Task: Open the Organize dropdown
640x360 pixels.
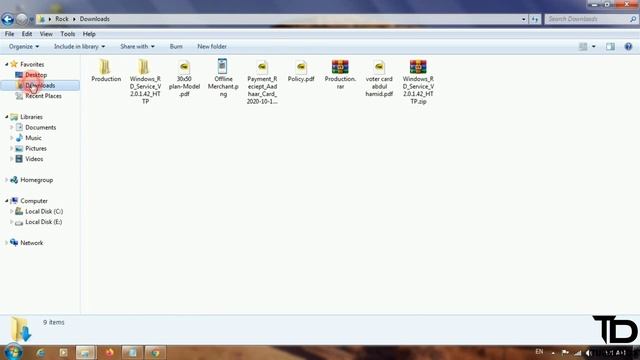Action: pyautogui.click(x=24, y=47)
